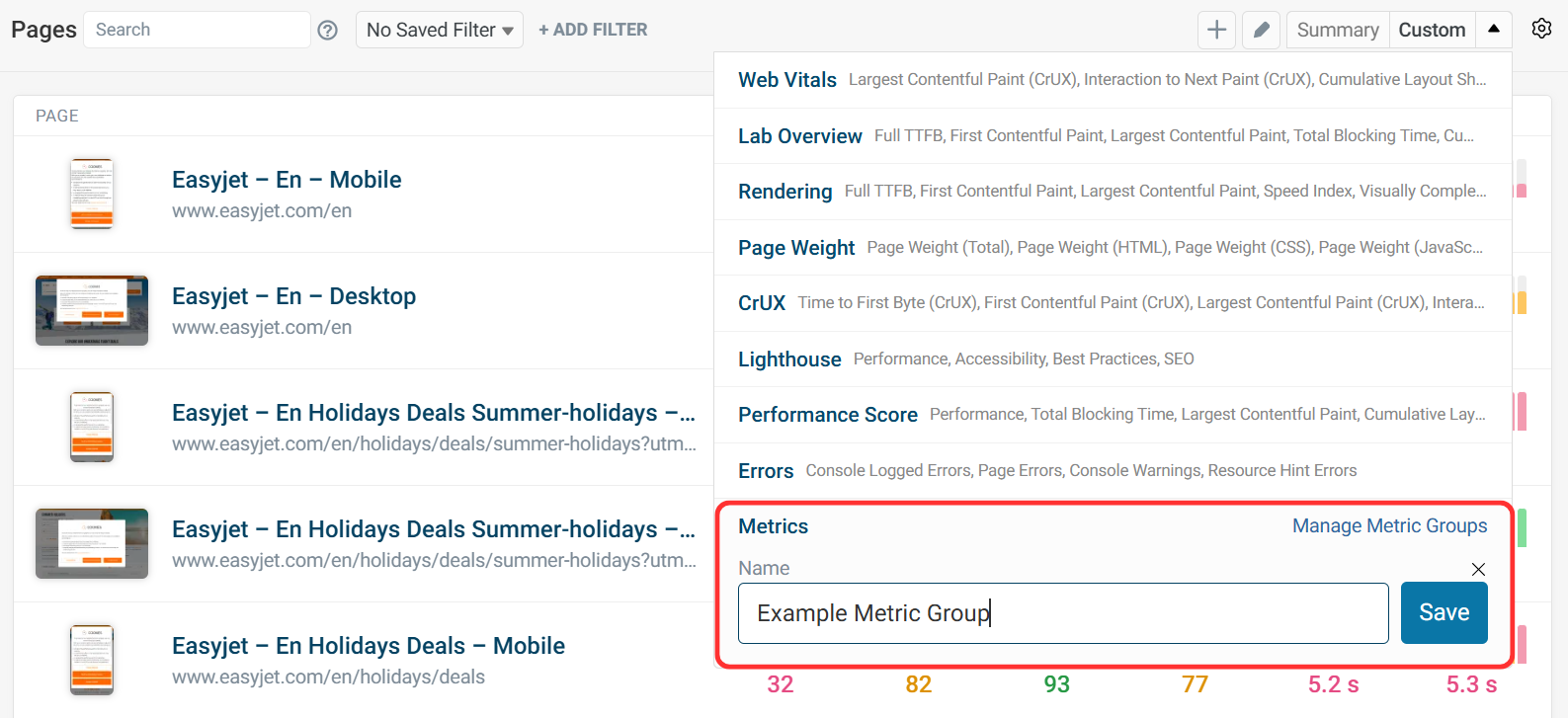Choose the Lab Overview metric group
Image resolution: width=1568 pixels, height=718 pixels.
click(800, 136)
